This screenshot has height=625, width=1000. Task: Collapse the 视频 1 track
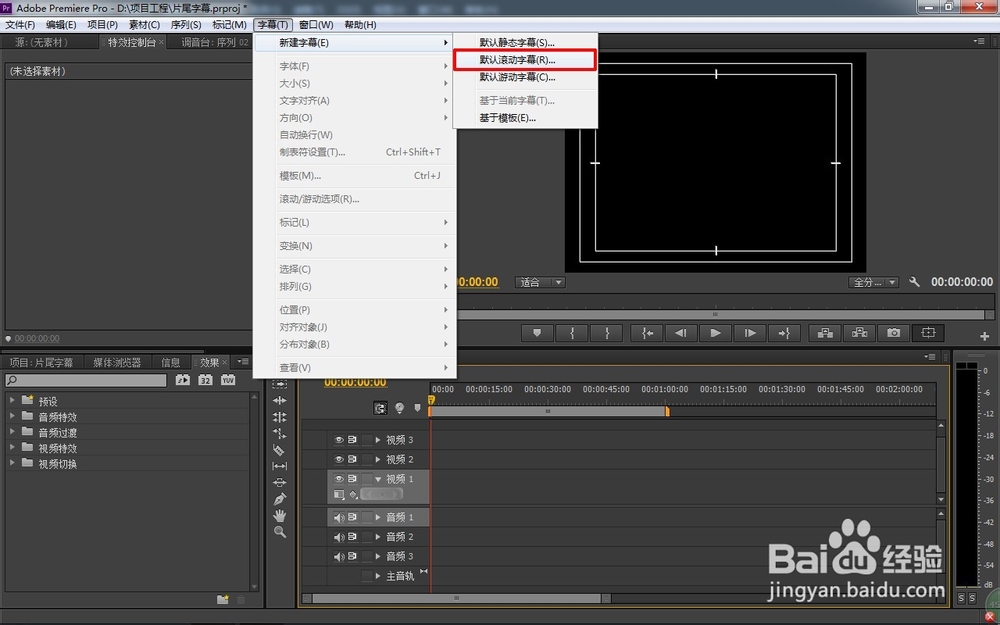click(x=378, y=479)
